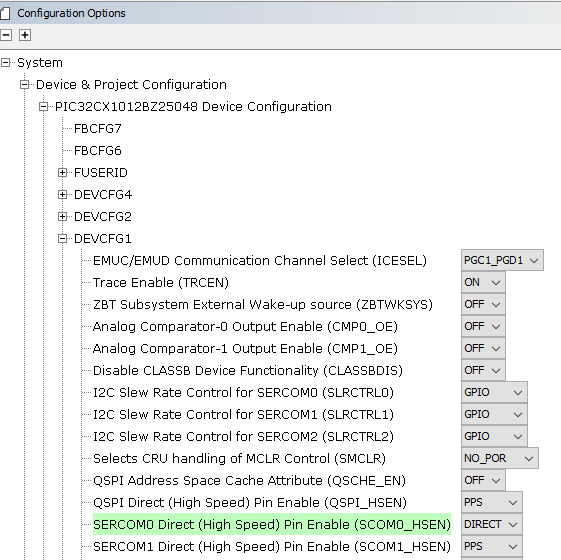561x560 pixels.
Task: Select the highlighted SERCOM0 Direct Pin Enable item
Action: point(272,525)
